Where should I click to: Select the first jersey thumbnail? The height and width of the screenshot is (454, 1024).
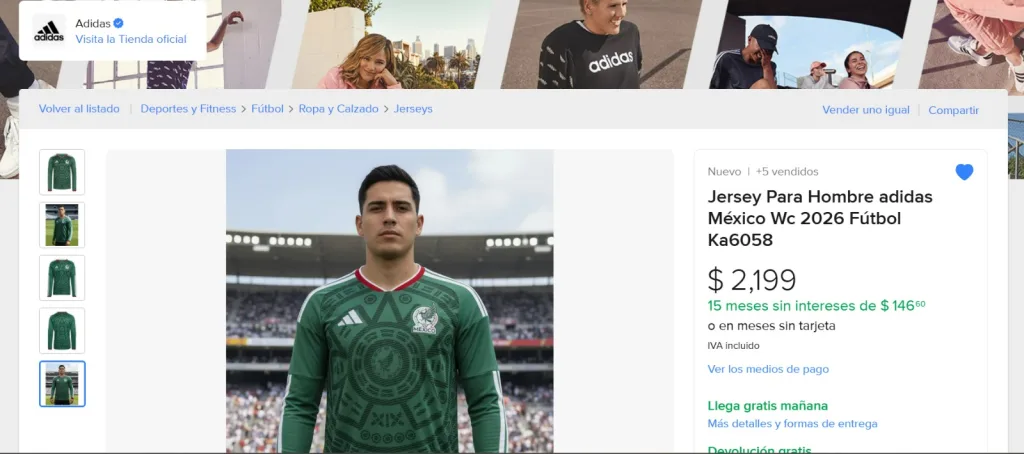pos(62,172)
